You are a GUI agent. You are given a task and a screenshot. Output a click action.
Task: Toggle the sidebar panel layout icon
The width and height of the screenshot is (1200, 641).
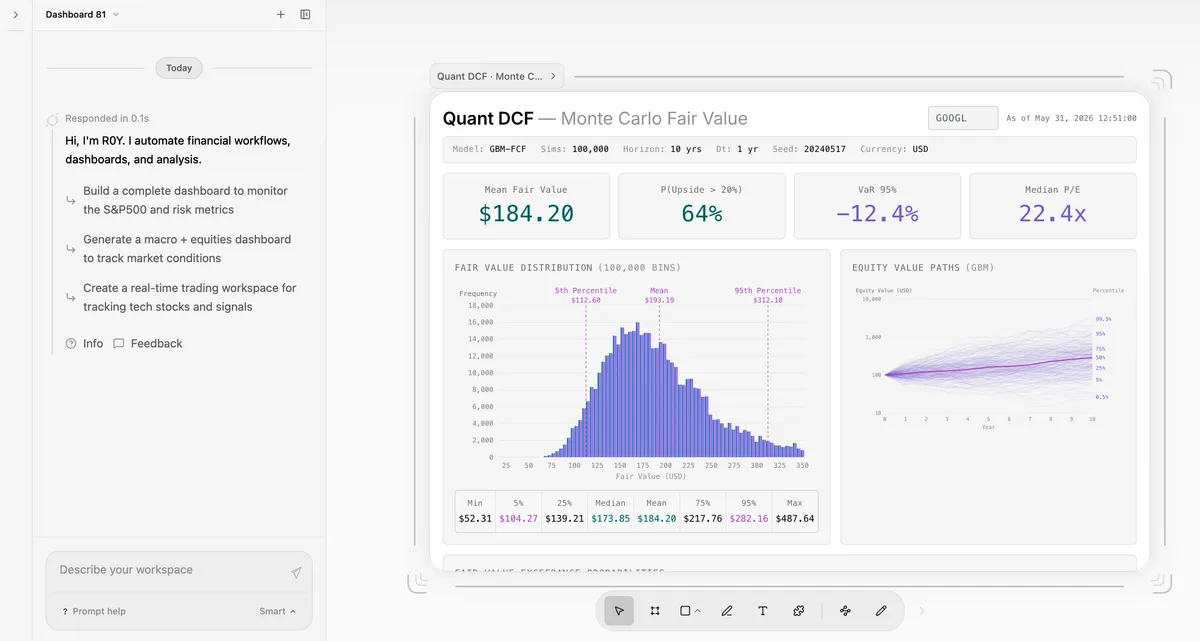[x=305, y=15]
